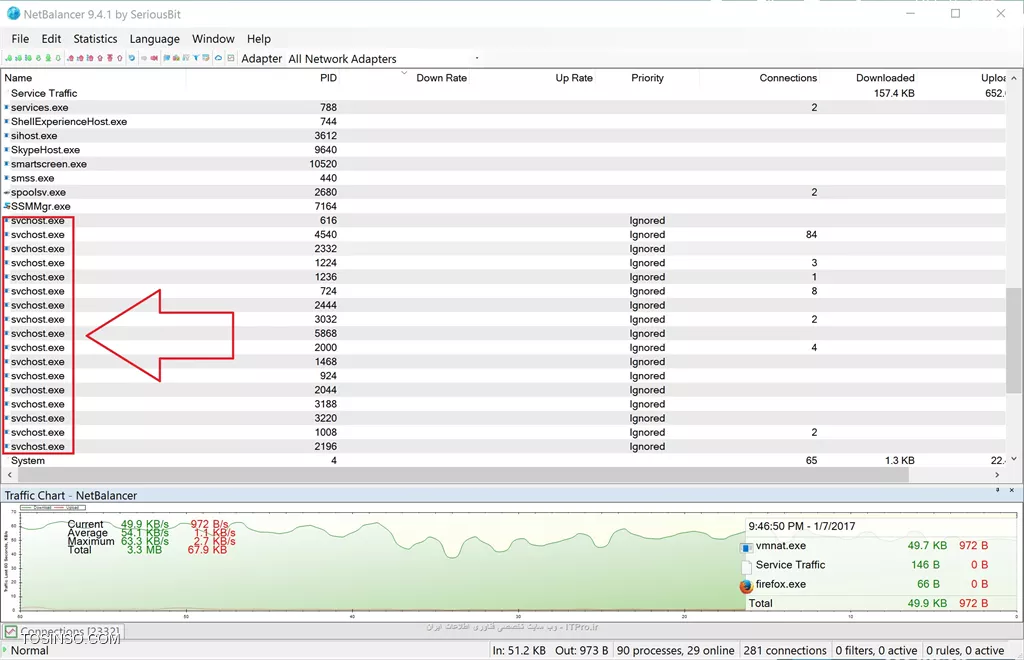Ignore upload traffic via fifth red icon
1024x660 pixels.
(x=110, y=58)
